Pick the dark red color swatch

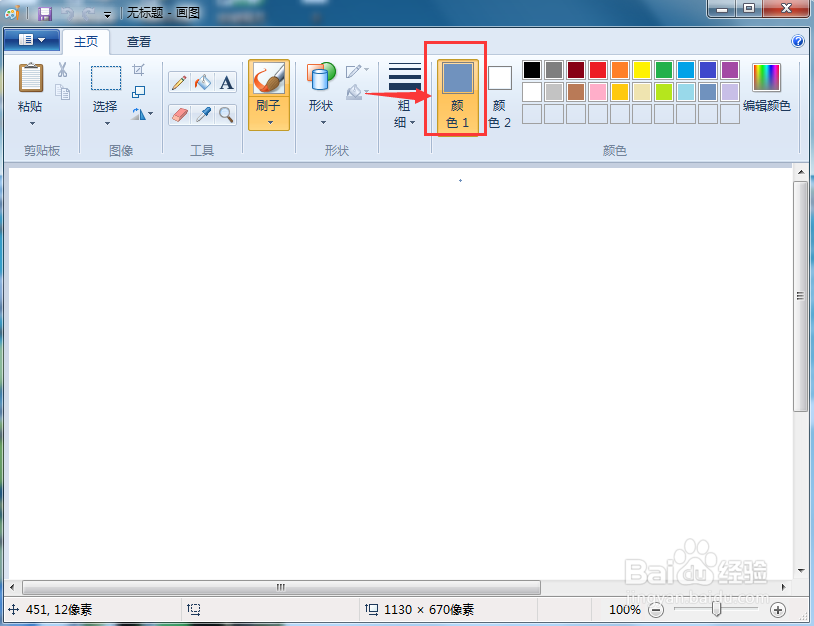tap(576, 70)
